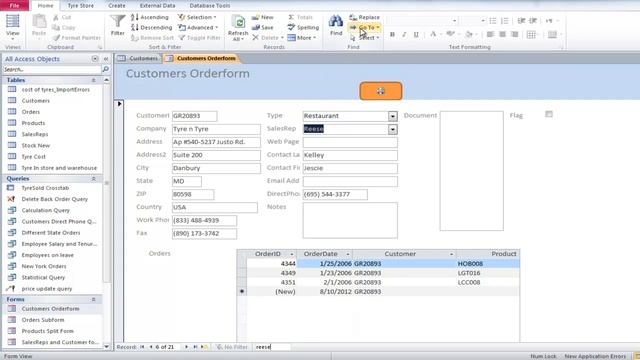Sort records Descending

pos(151,27)
